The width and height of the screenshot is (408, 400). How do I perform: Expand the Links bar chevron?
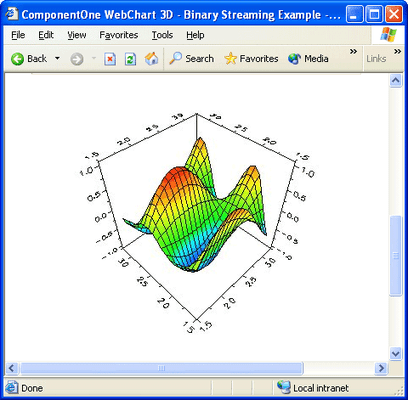(x=397, y=51)
